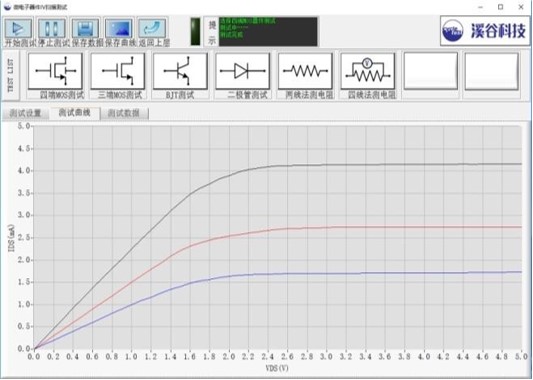Choose the diode test icon
Viewport: 533px width, 380px height.
[243, 71]
